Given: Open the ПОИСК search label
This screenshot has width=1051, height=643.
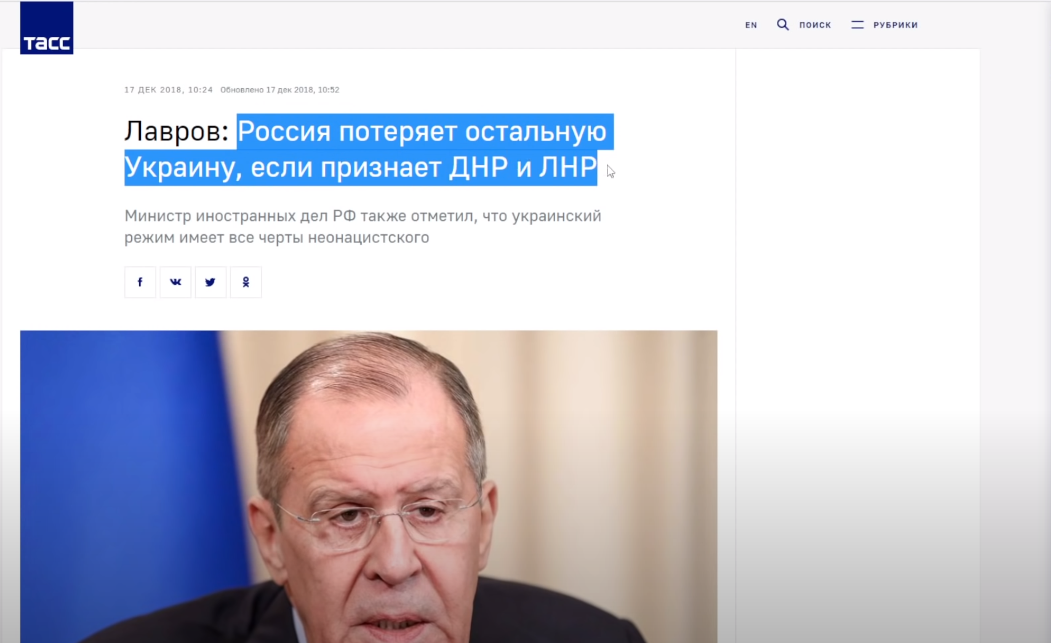Looking at the screenshot, I should coord(815,25).
